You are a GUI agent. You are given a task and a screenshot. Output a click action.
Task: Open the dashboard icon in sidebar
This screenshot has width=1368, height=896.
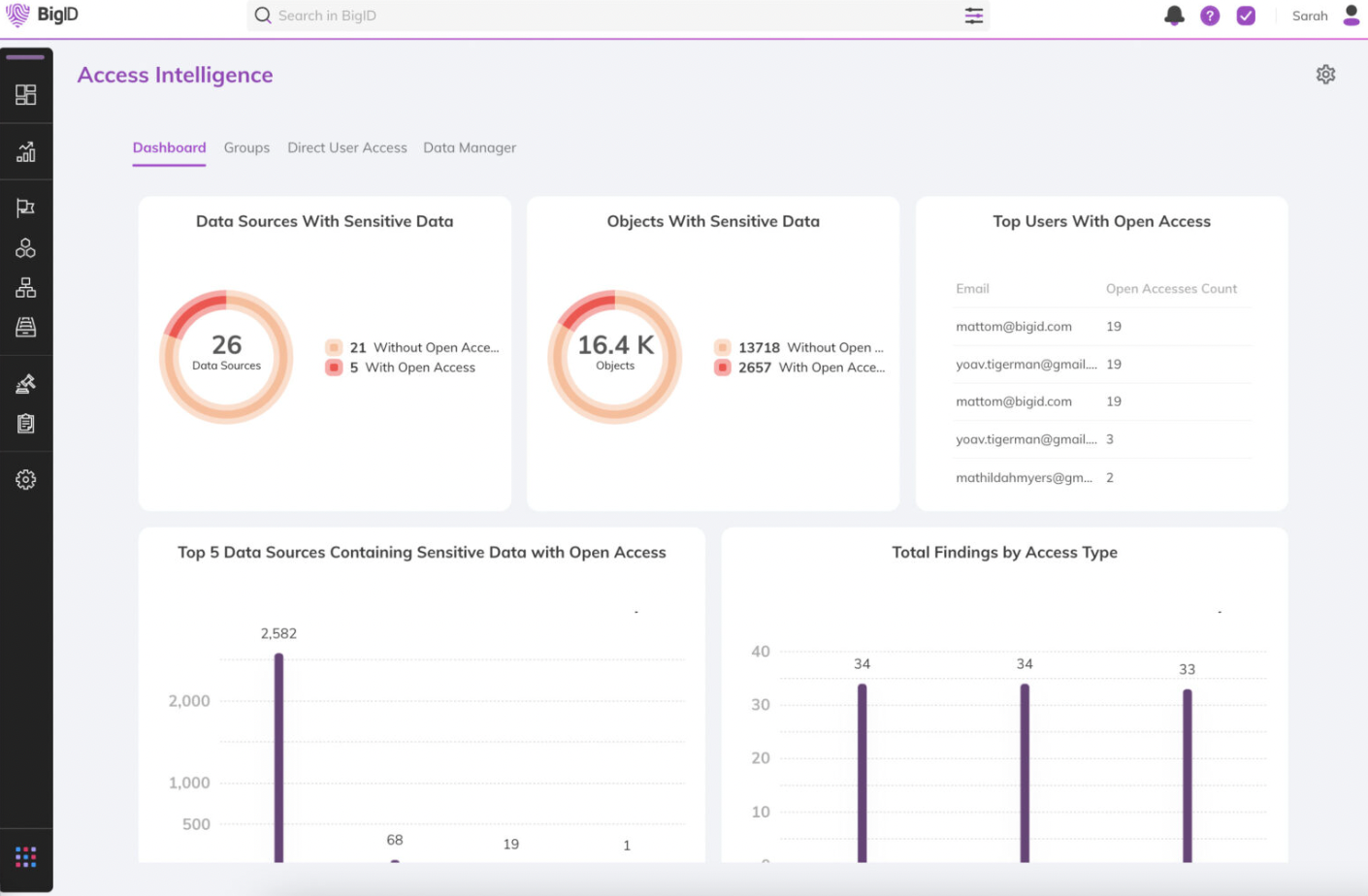click(26, 95)
